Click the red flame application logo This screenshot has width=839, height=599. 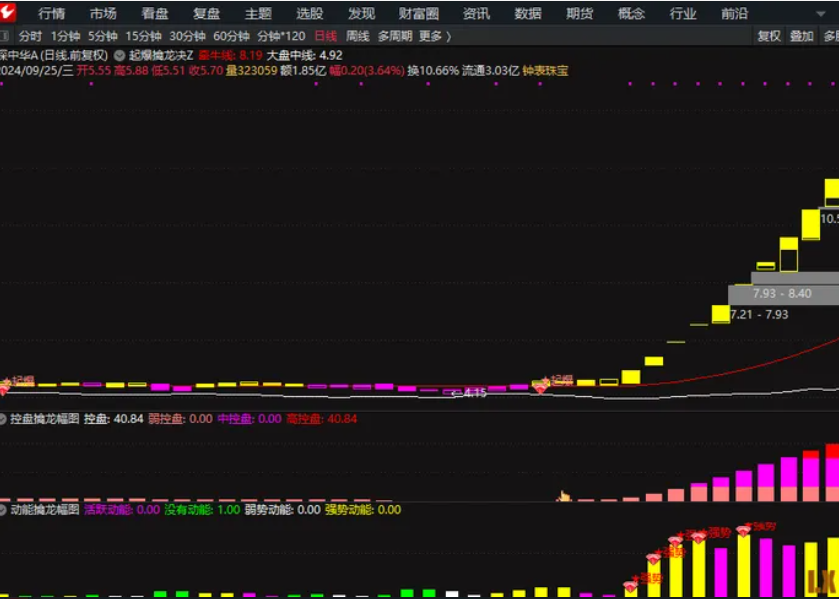tap(11, 14)
